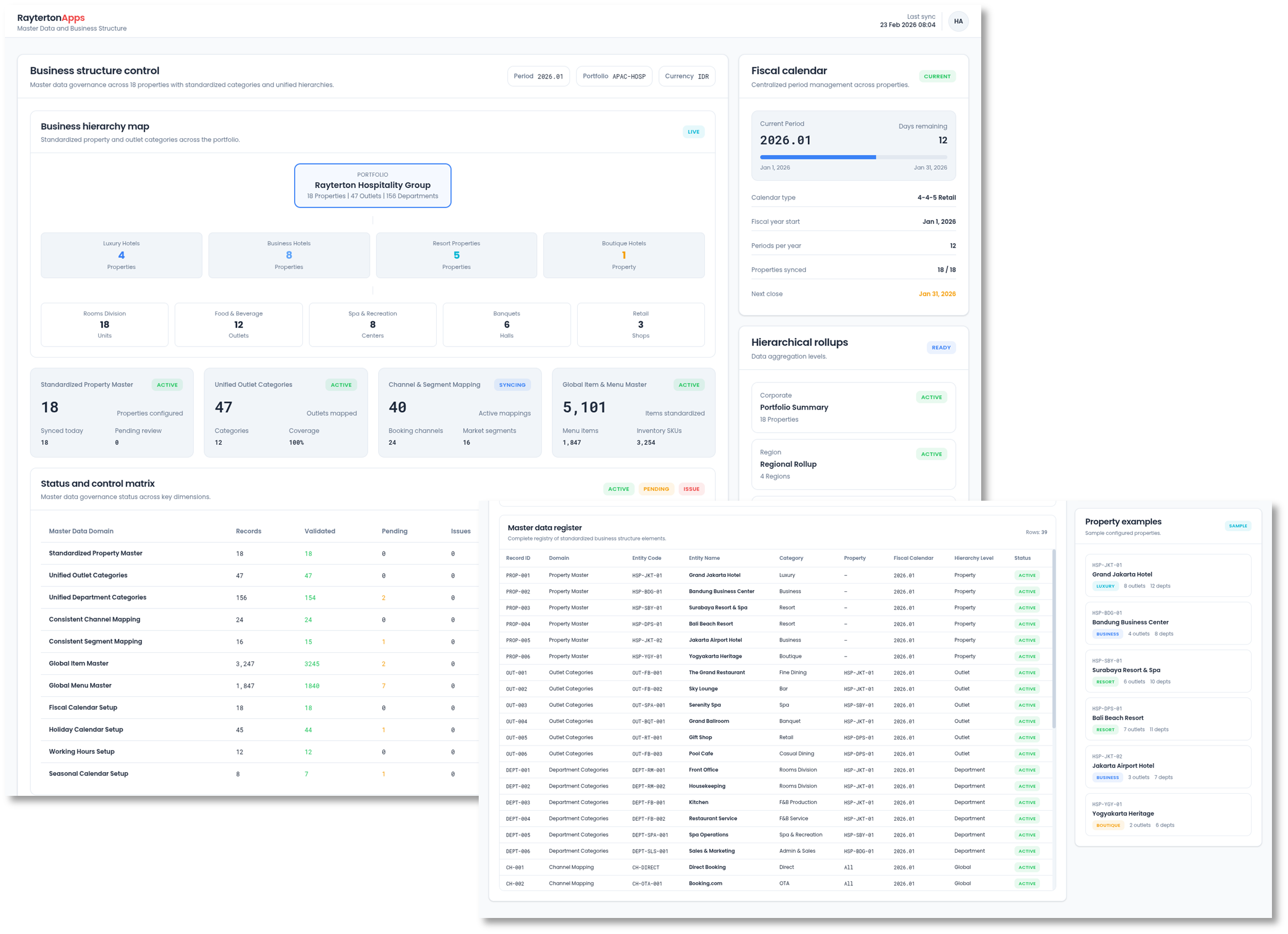Select the Luxury Hotels category card

click(121, 255)
